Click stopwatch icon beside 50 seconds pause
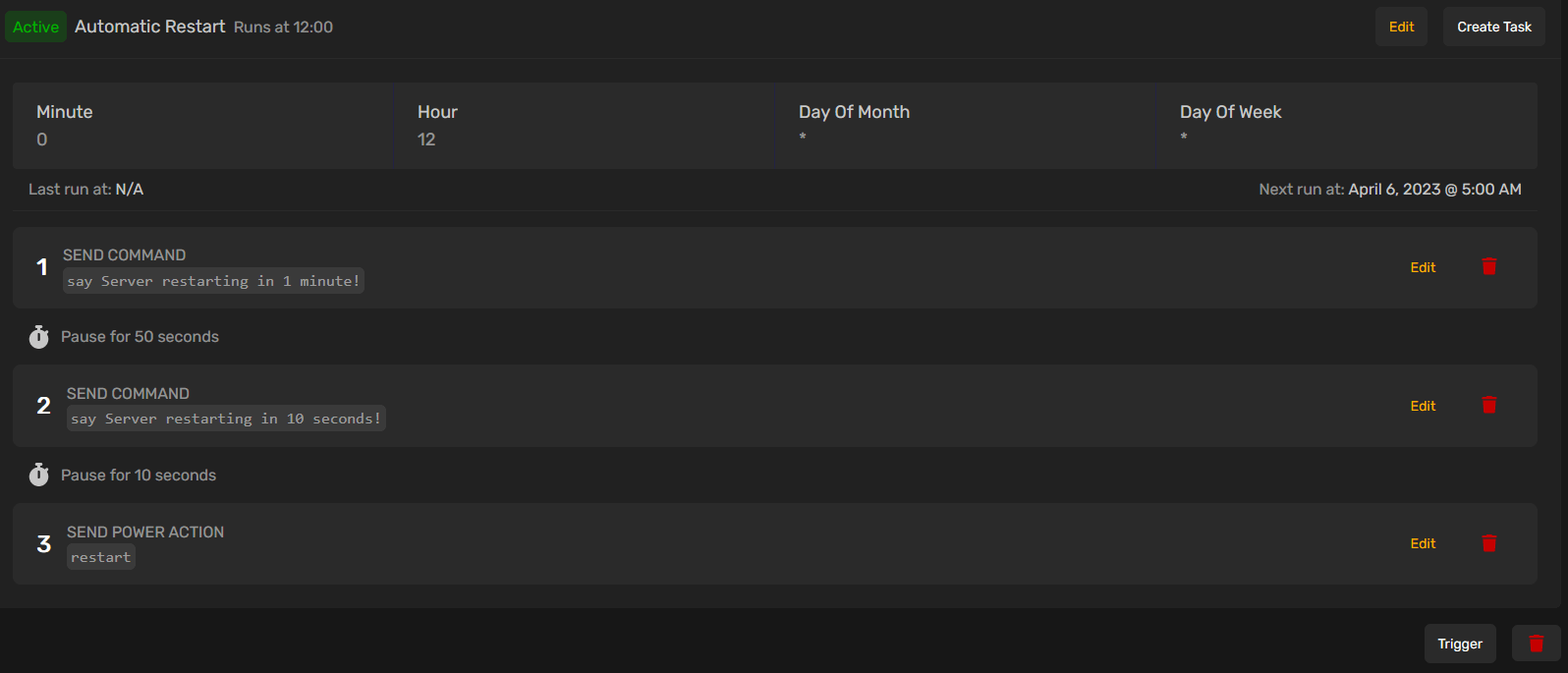Image resolution: width=1568 pixels, height=673 pixels. click(38, 337)
